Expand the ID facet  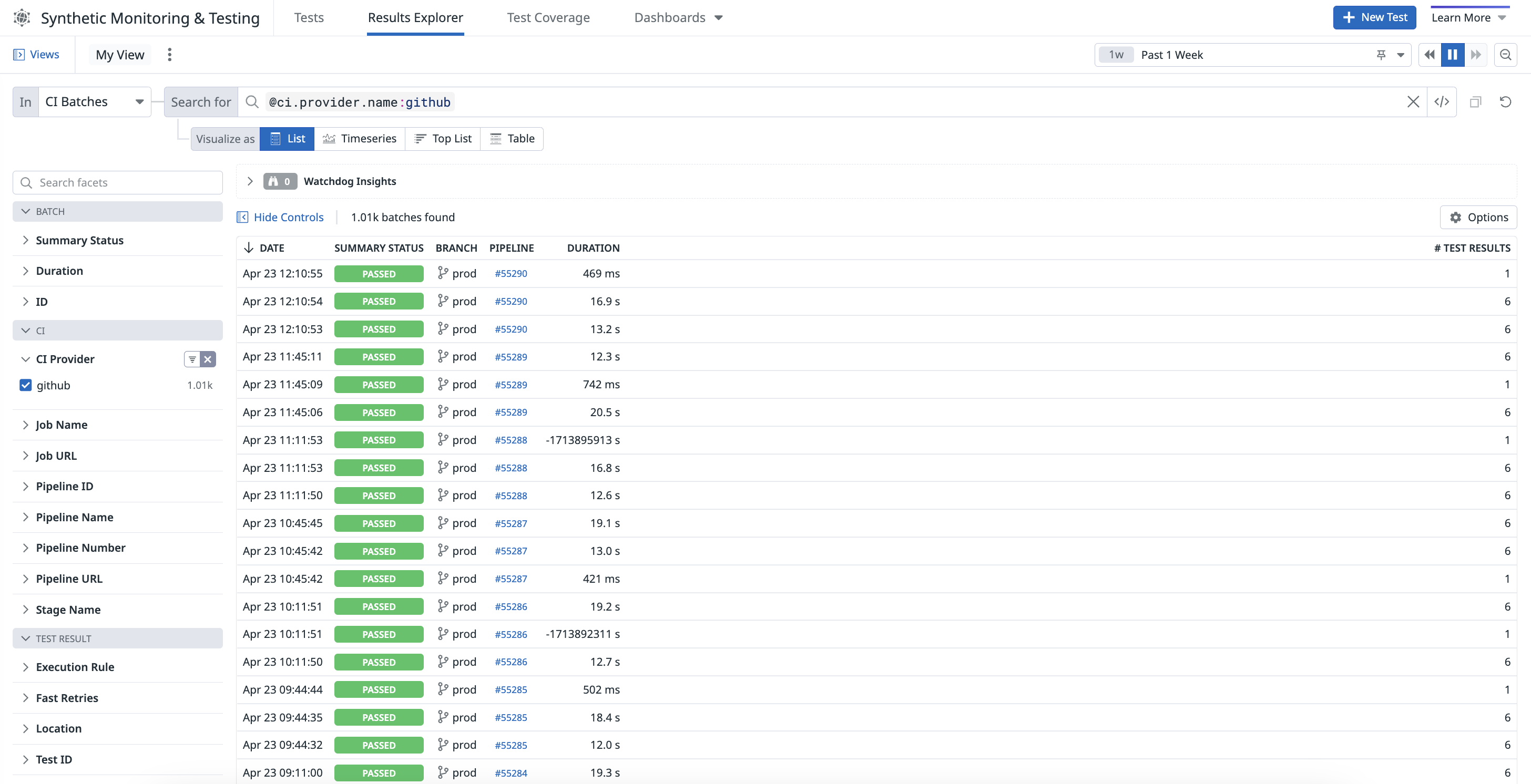point(26,302)
